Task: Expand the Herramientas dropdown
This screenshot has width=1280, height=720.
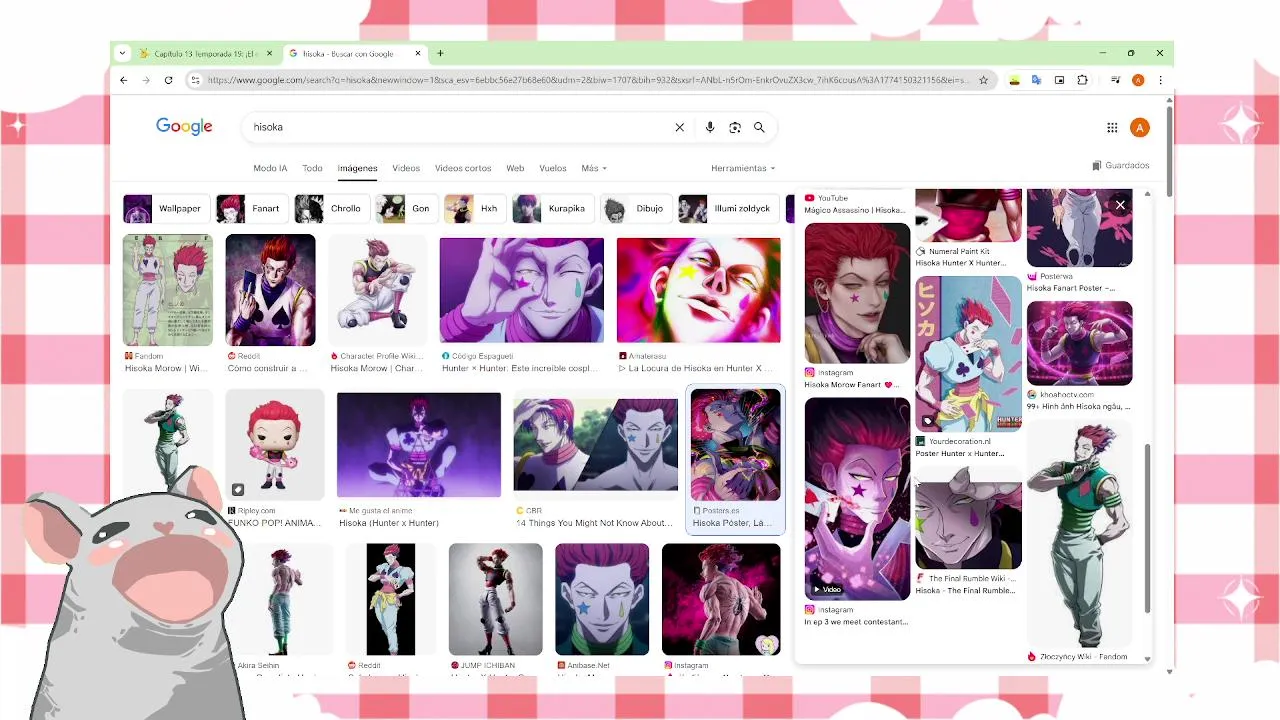Action: pos(743,168)
